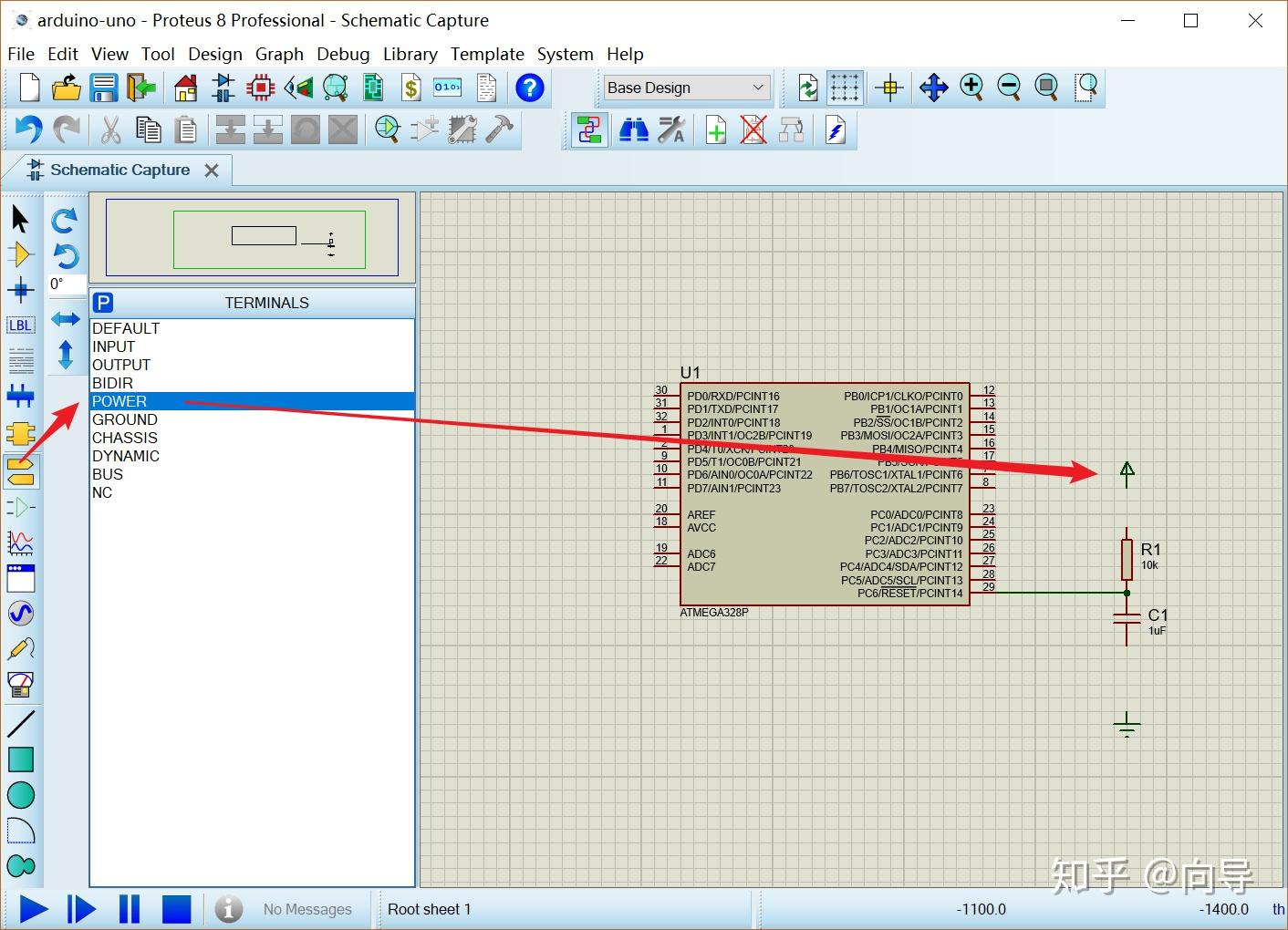Open the Library menu
Viewport: 1288px width, 930px height.
pos(410,54)
